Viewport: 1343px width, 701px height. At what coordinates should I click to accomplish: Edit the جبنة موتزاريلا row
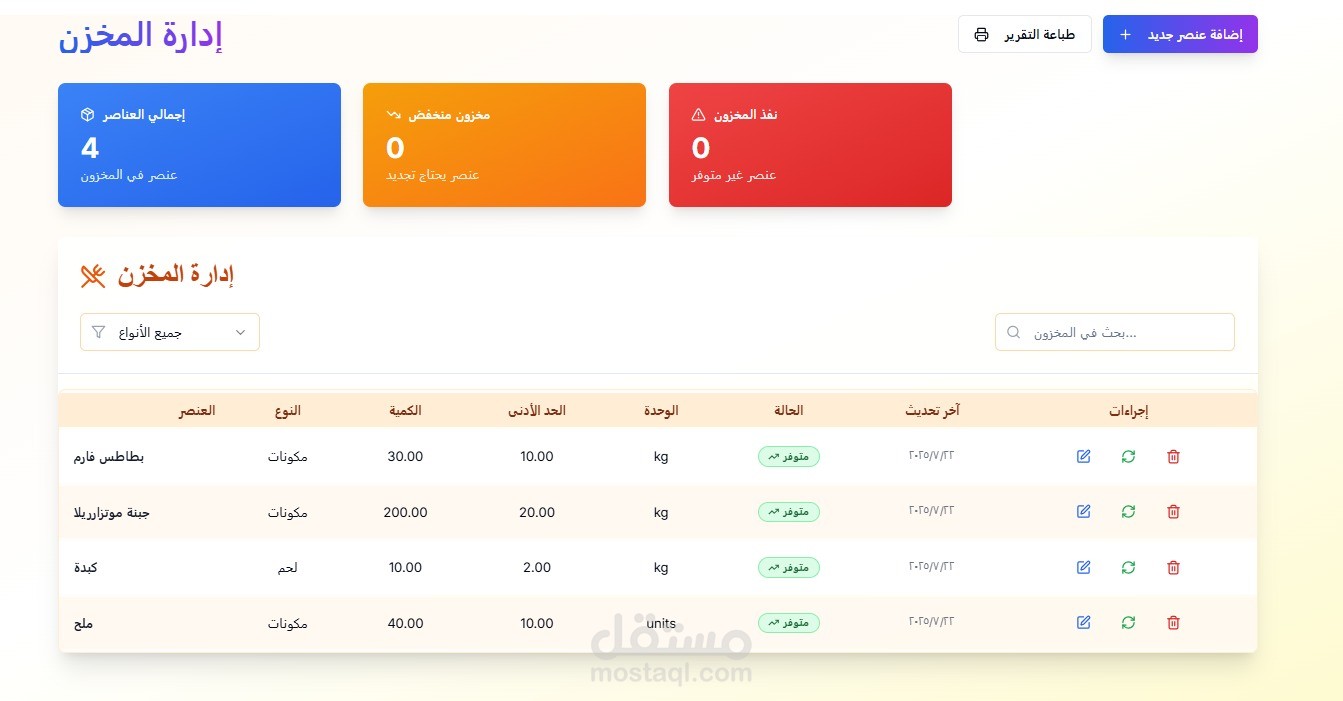[x=1083, y=511]
